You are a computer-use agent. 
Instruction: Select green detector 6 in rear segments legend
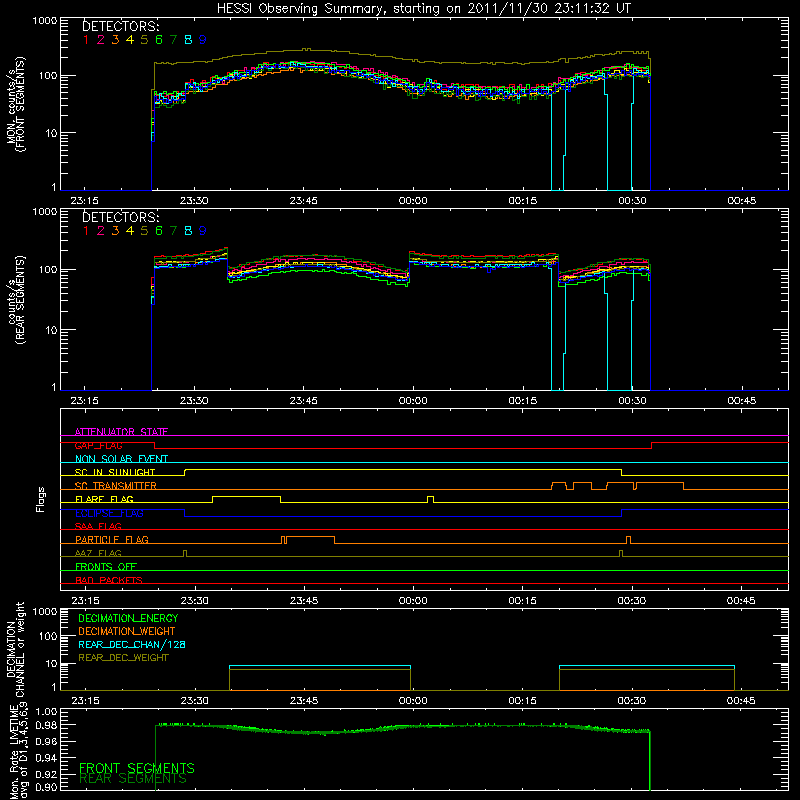[x=159, y=231]
